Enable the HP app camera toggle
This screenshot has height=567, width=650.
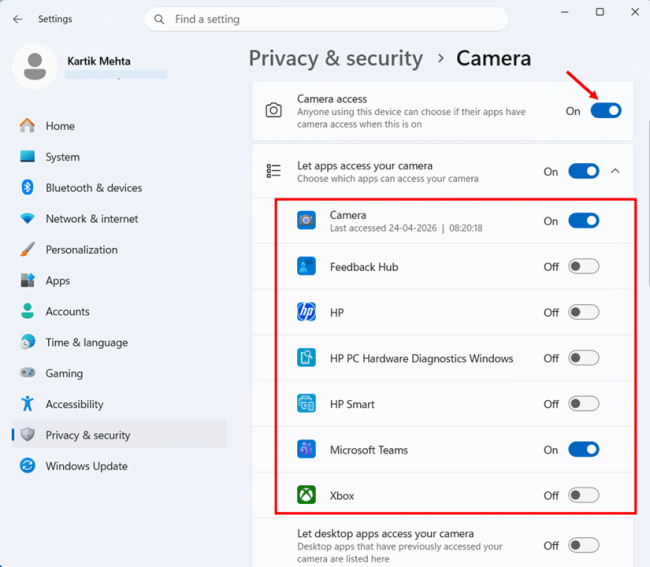[583, 312]
